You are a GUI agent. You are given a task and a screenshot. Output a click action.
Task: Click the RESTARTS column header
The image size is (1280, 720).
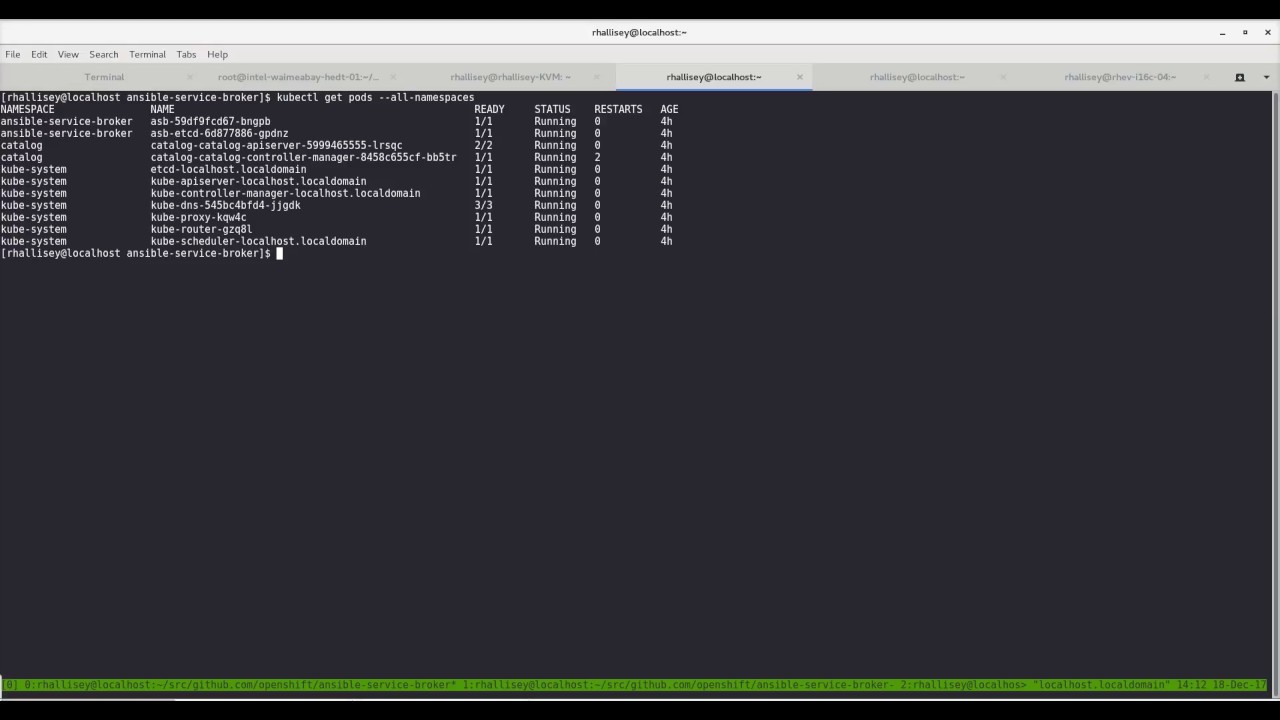(x=618, y=109)
